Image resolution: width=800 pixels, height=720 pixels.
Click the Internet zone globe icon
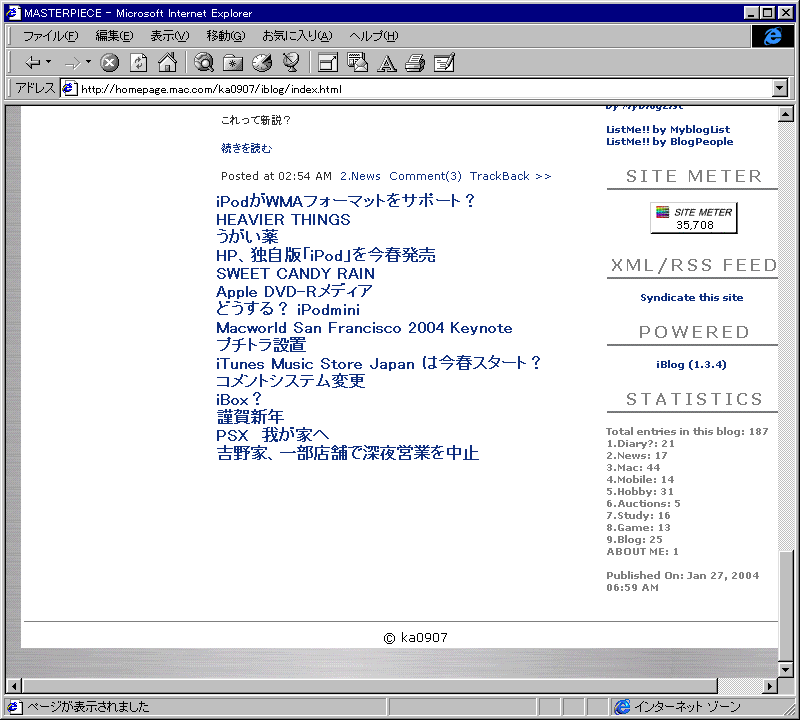click(622, 707)
